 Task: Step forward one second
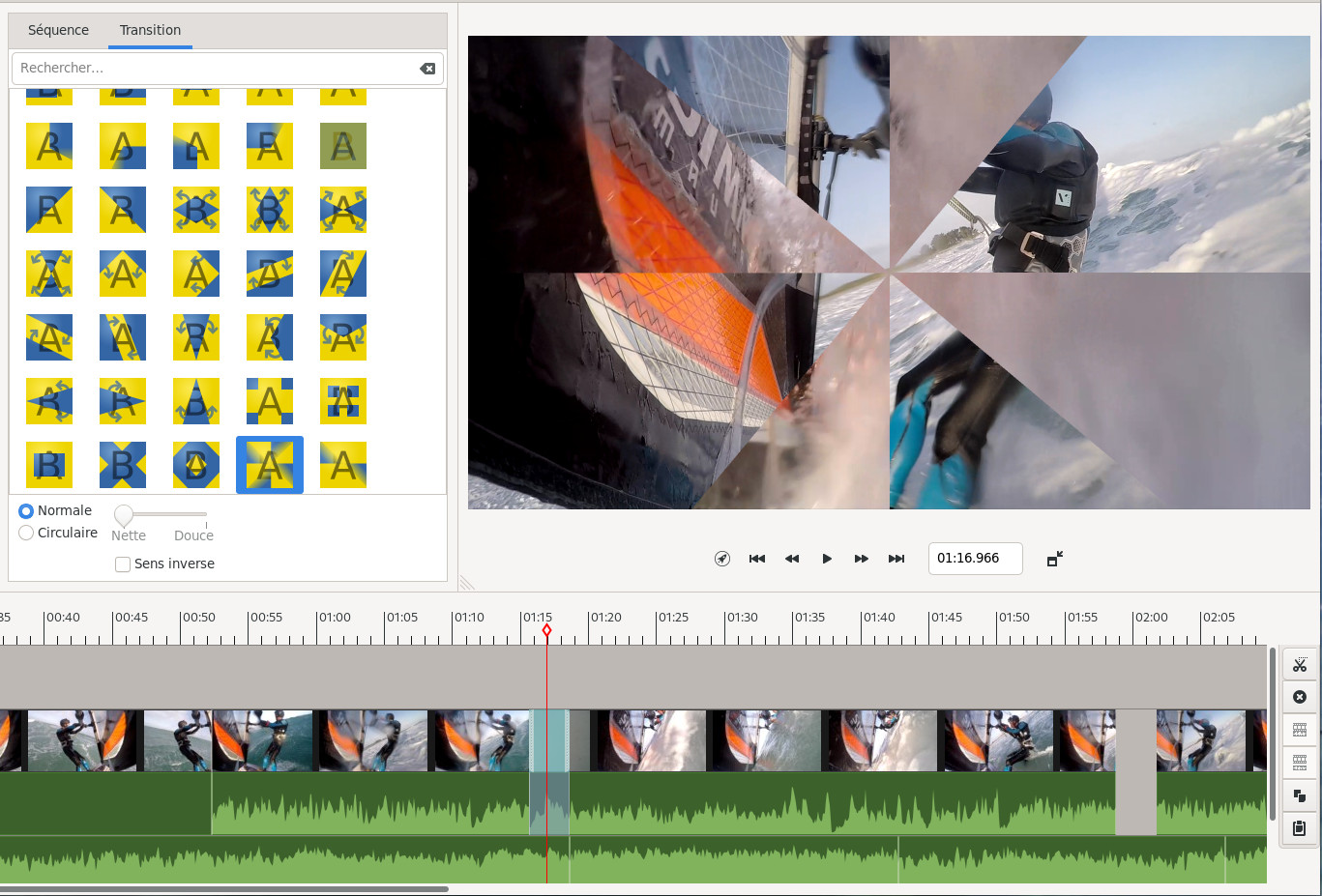tap(862, 559)
